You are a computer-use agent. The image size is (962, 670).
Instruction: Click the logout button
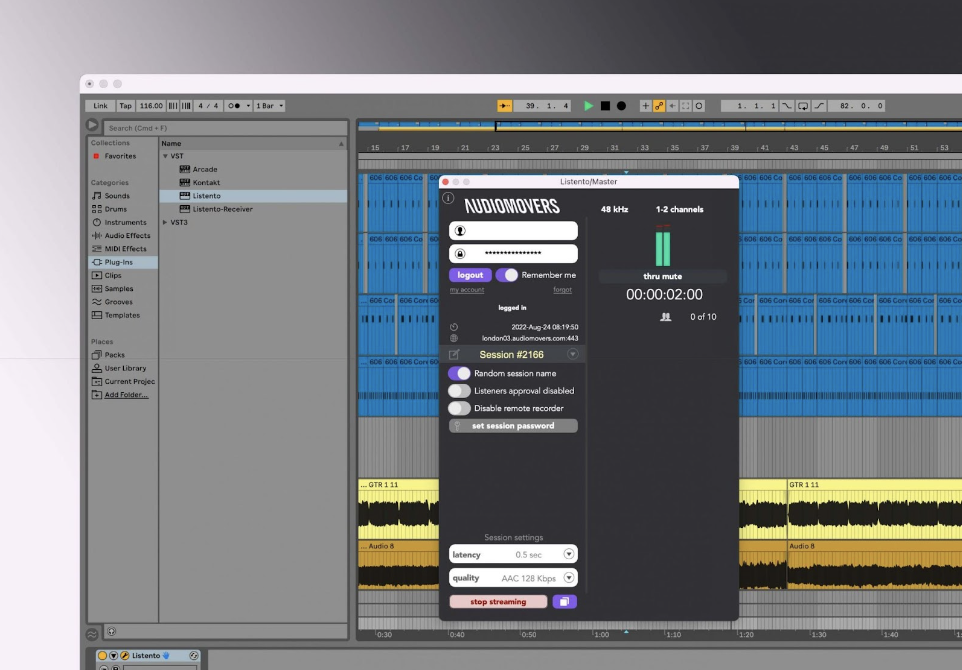pyautogui.click(x=471, y=275)
